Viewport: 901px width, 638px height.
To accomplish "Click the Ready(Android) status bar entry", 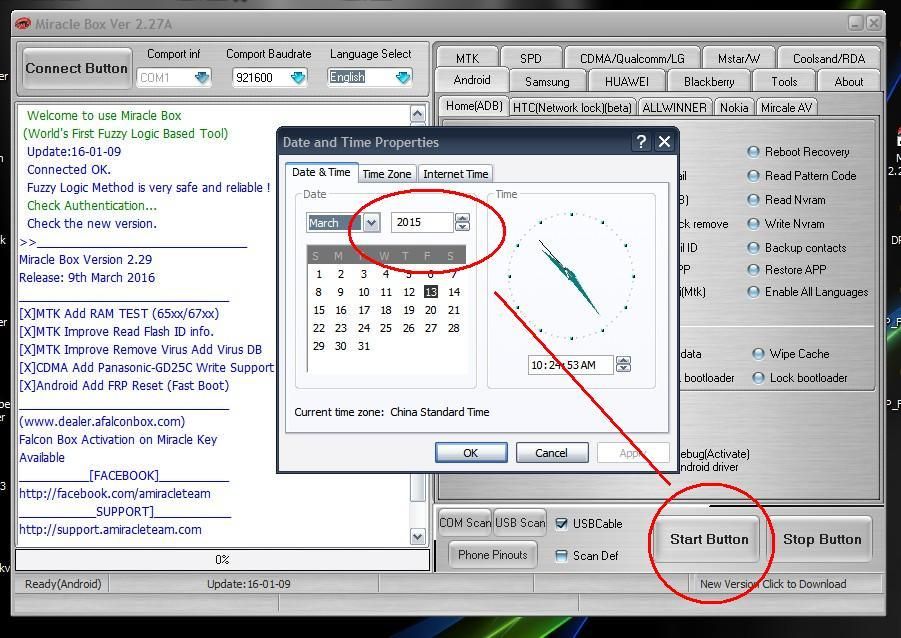I will (63, 584).
